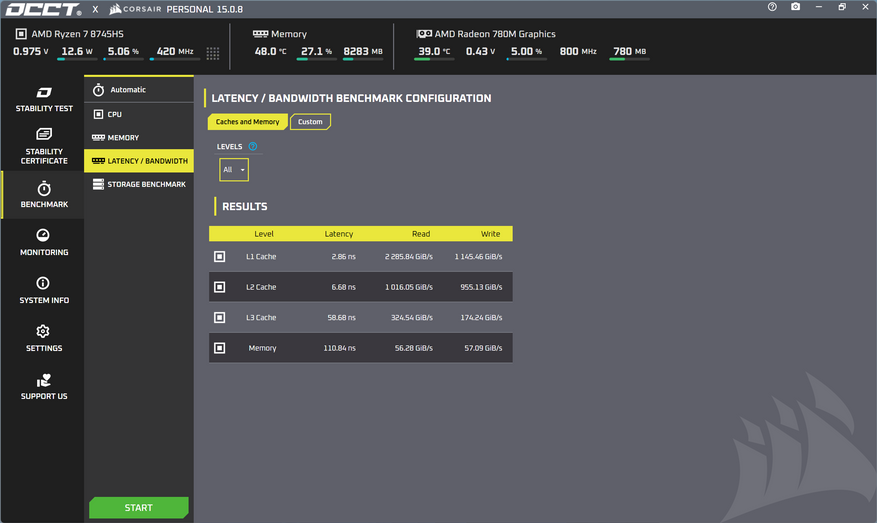Click the GPU voltage 0.43 V reading
The image size is (877, 523).
coord(480,51)
